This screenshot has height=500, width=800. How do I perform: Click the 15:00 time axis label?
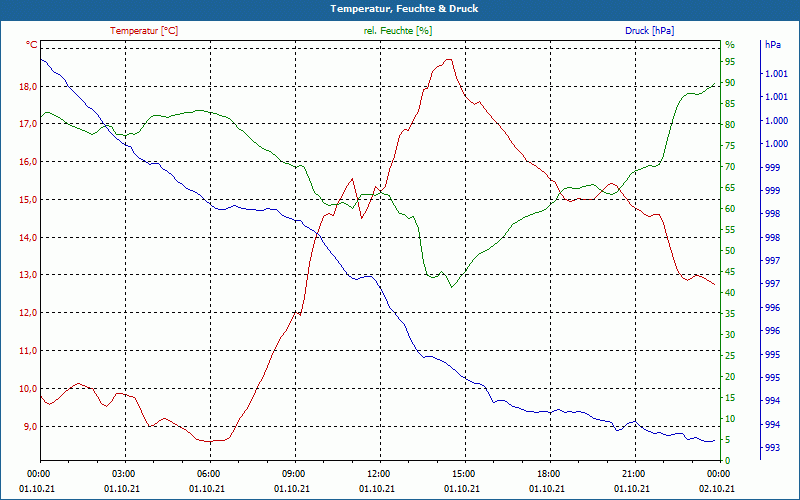(x=464, y=474)
